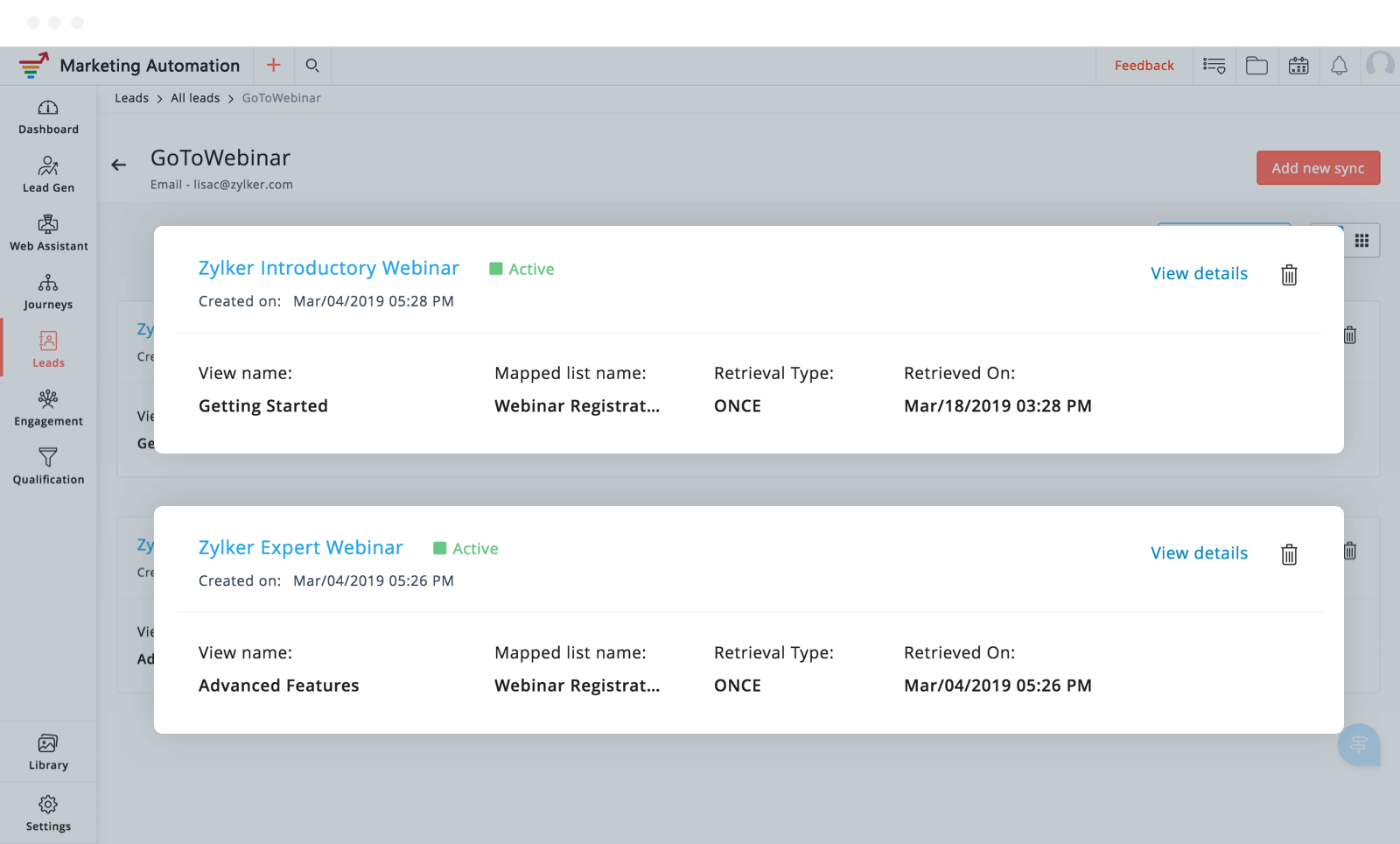View details of Zylker Expert Webinar

tap(1199, 553)
